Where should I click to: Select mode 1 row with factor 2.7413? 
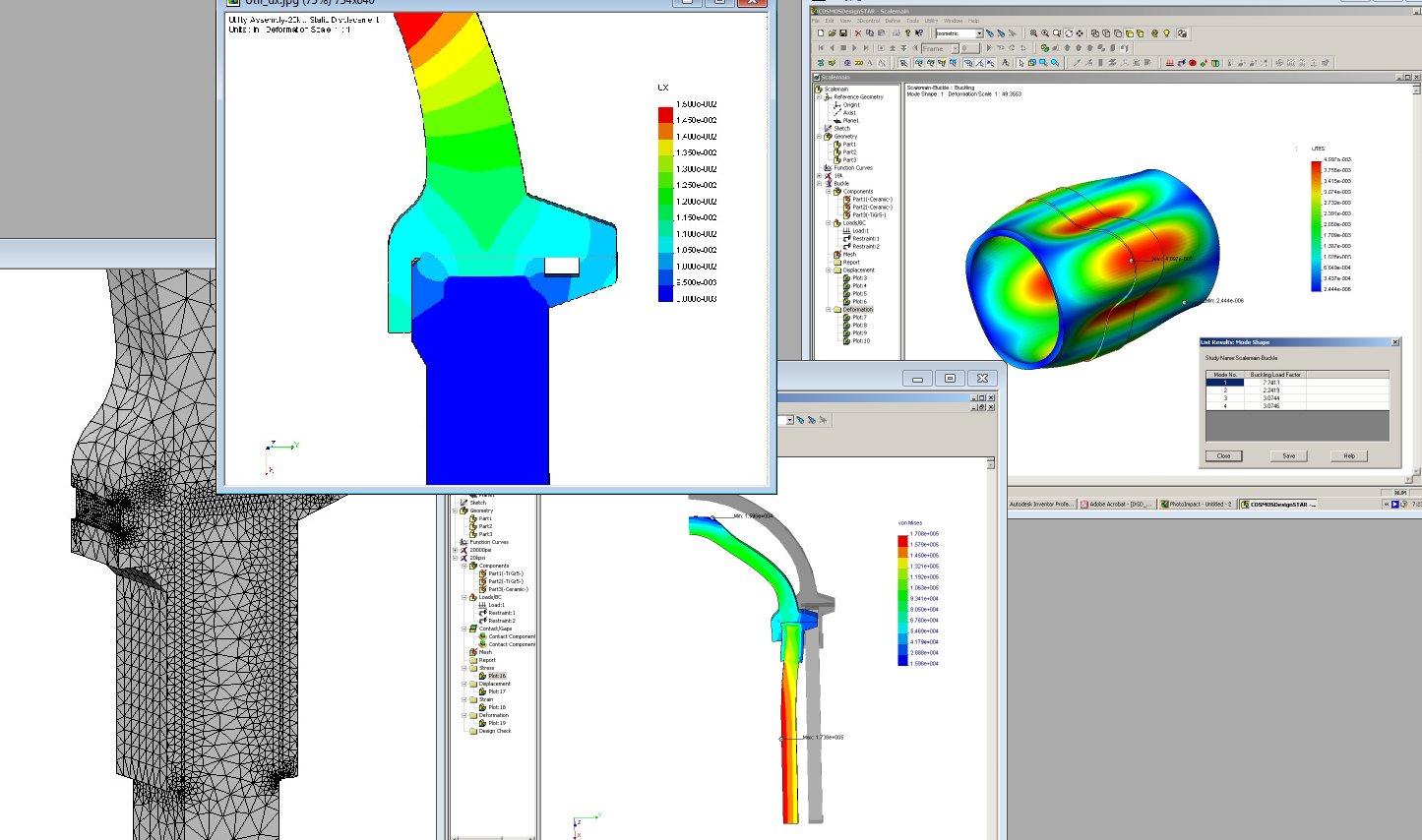point(1297,383)
